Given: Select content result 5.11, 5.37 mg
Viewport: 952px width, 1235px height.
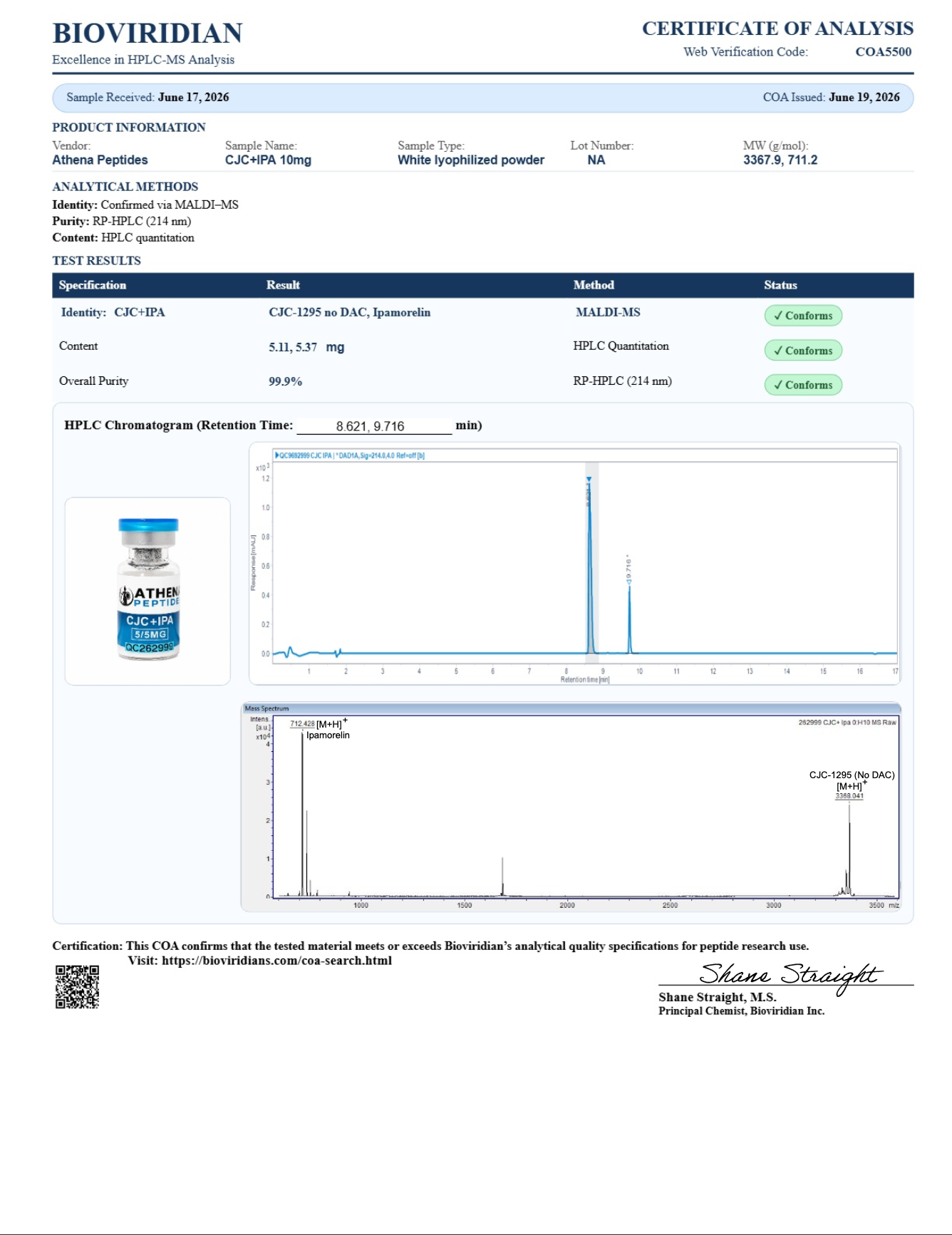Looking at the screenshot, I should click(306, 347).
